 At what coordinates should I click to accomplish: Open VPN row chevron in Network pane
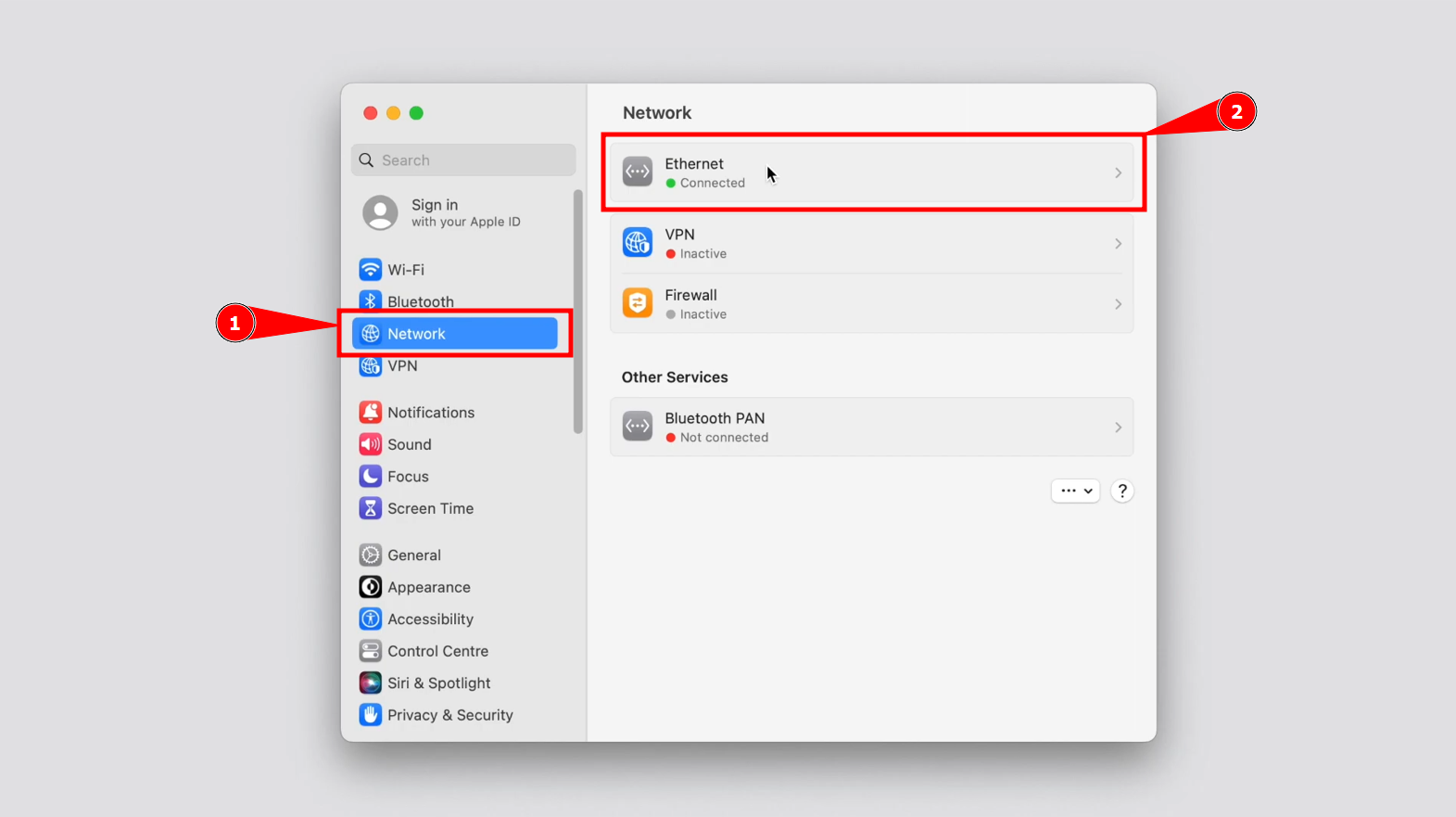click(x=1118, y=243)
